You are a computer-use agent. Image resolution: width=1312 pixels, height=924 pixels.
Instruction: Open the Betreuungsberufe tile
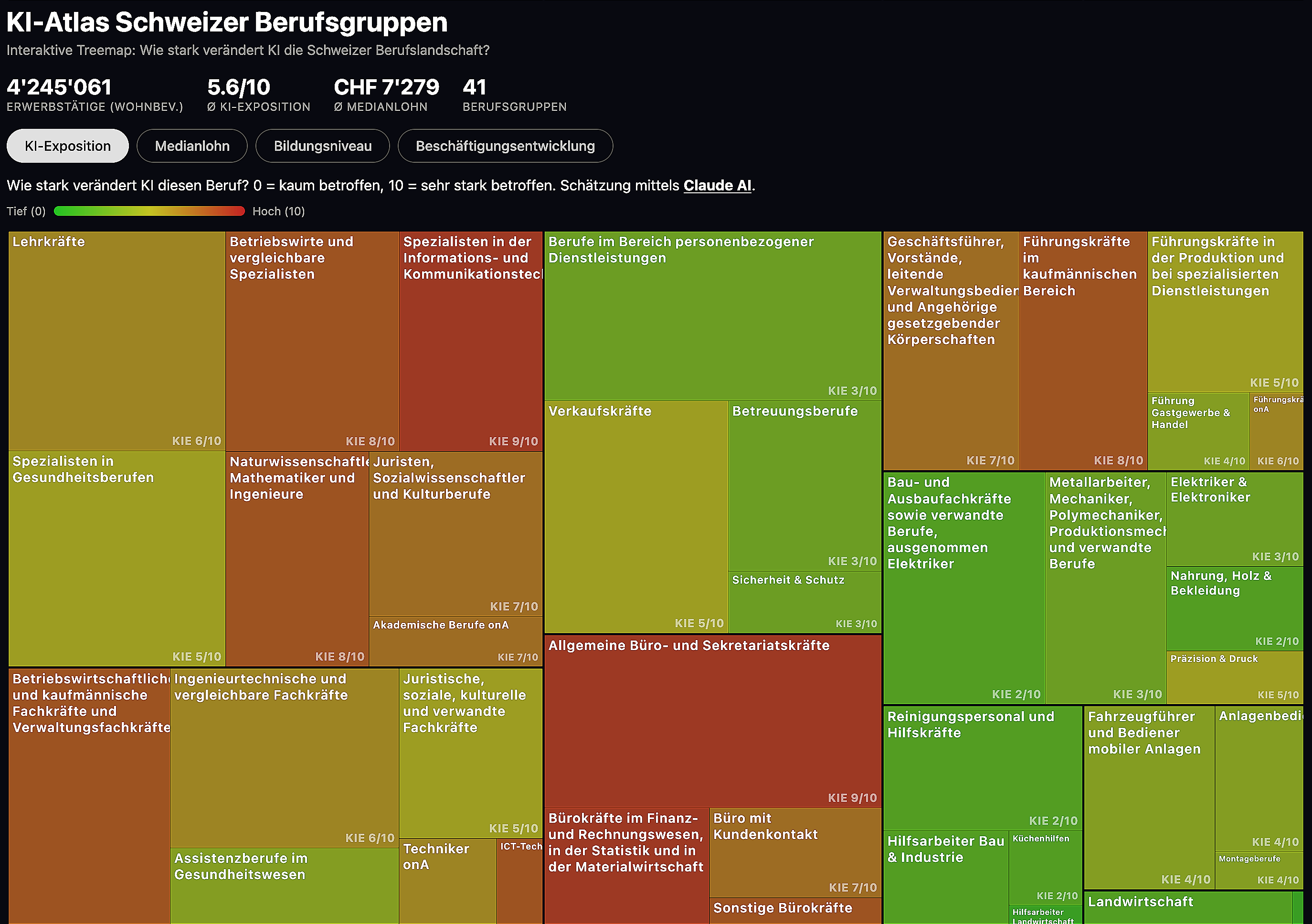804,485
